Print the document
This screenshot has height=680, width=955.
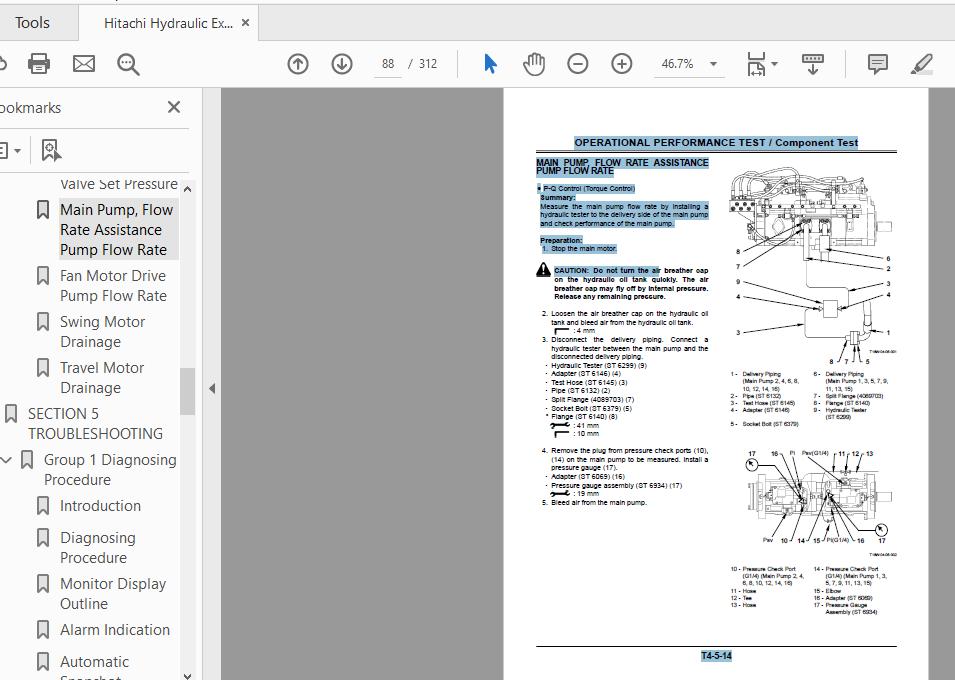coord(38,63)
